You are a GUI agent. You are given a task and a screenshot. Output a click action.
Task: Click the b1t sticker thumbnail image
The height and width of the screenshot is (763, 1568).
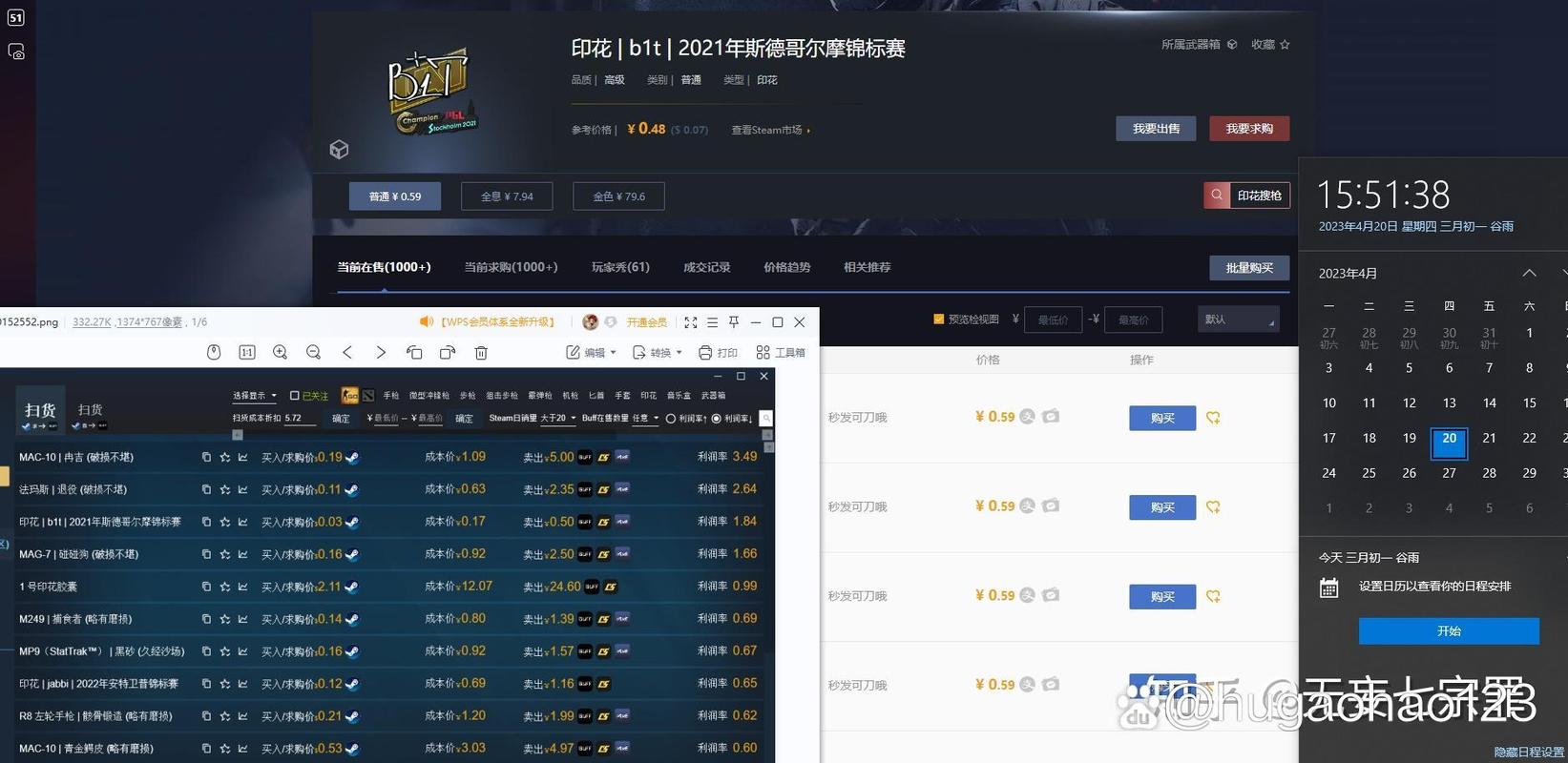point(432,93)
